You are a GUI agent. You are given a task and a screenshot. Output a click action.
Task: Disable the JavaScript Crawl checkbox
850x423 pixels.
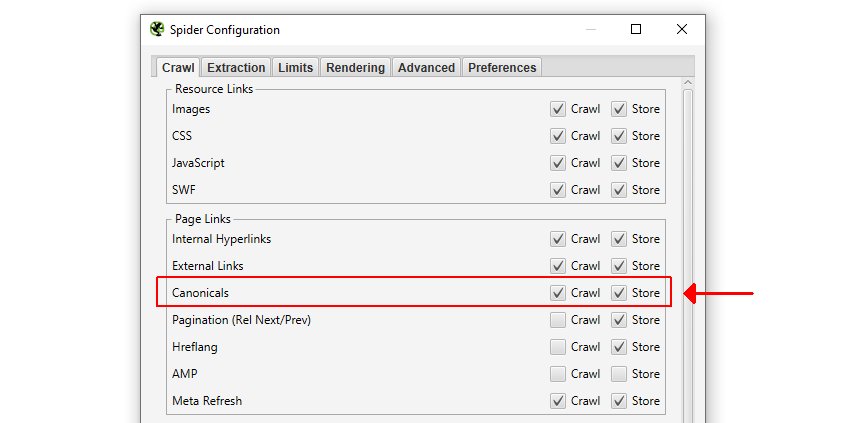[x=558, y=163]
